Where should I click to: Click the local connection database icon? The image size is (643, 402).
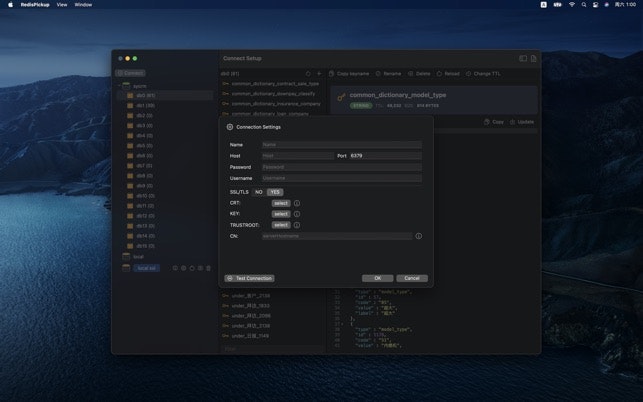tap(126, 257)
